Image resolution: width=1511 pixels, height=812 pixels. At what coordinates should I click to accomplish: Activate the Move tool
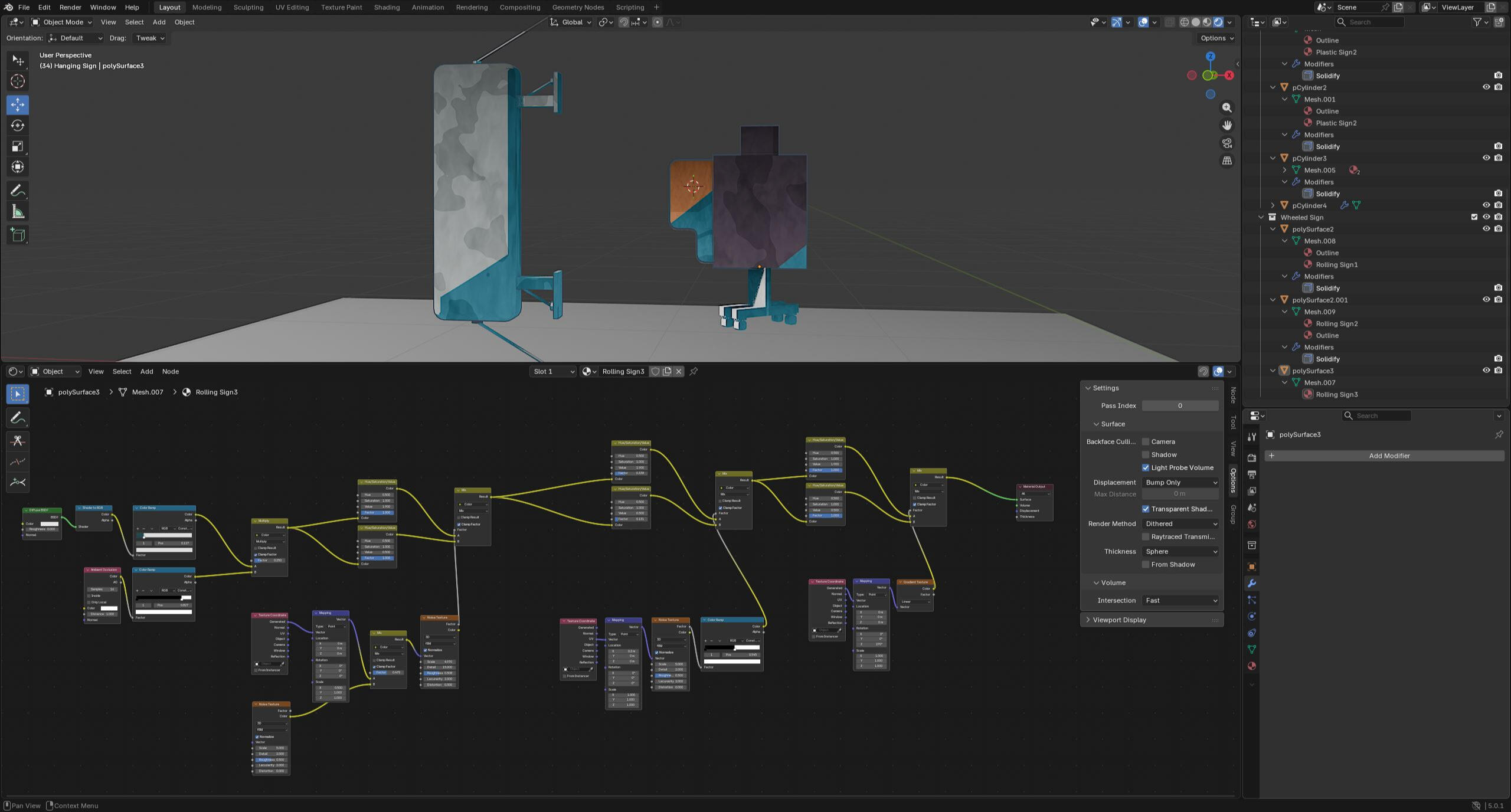[18, 105]
